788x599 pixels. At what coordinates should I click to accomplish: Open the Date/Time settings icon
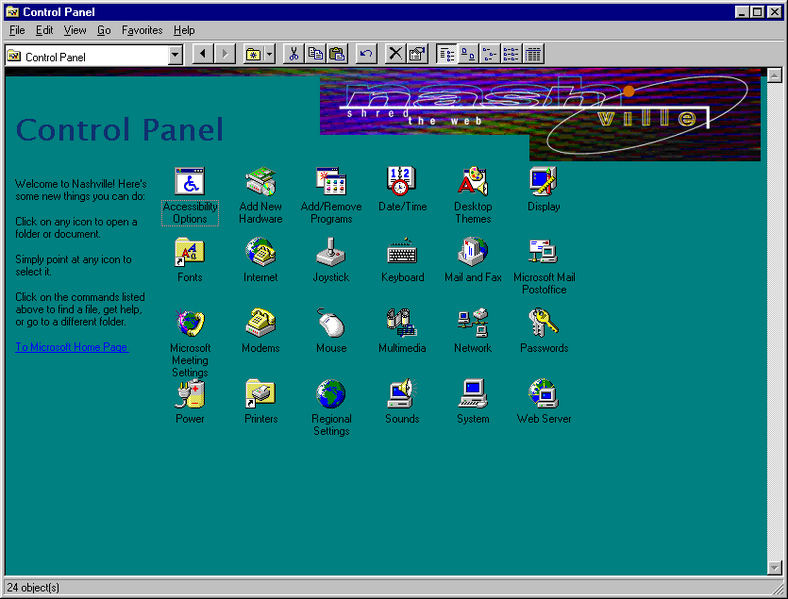coord(402,183)
